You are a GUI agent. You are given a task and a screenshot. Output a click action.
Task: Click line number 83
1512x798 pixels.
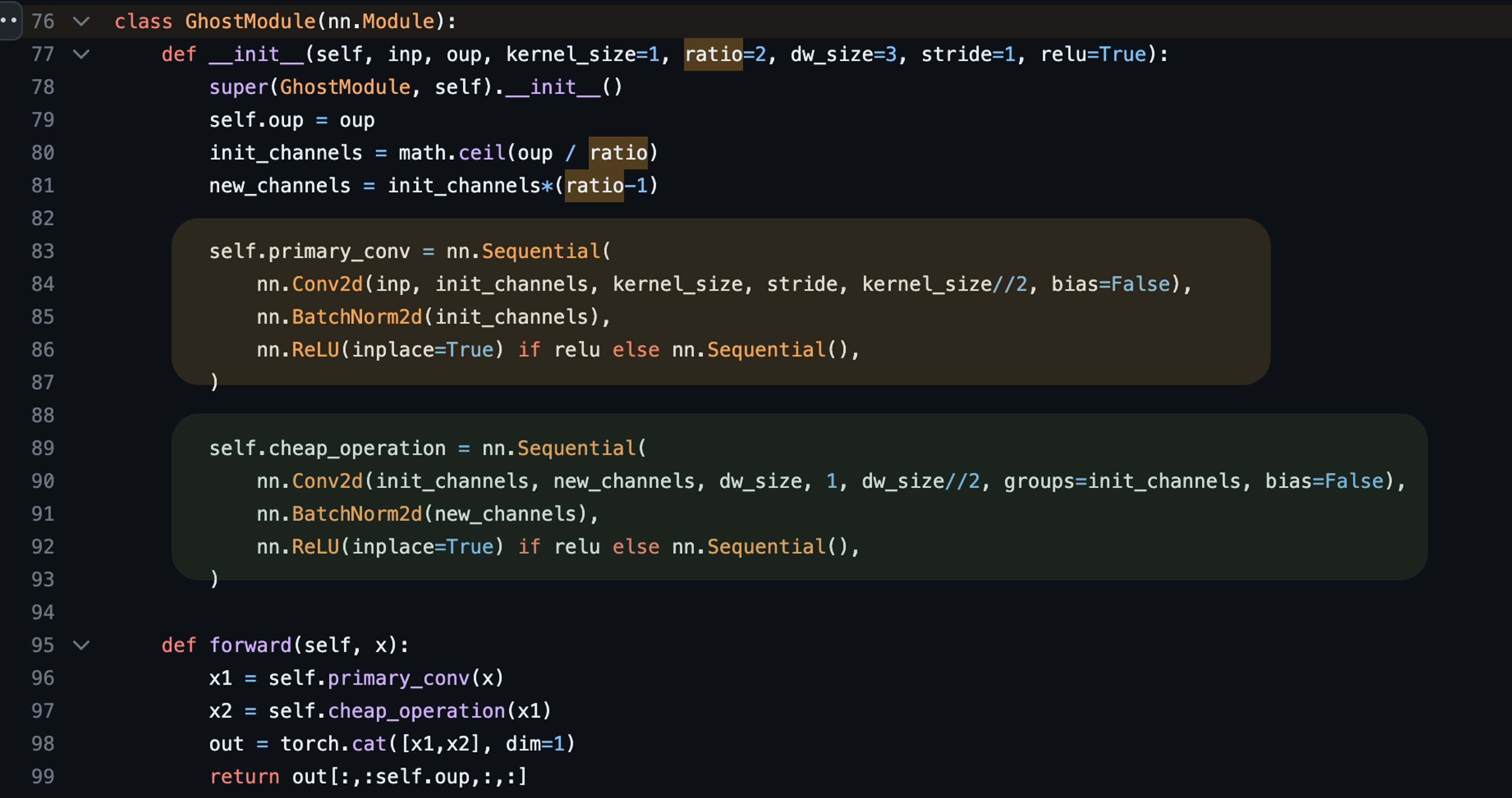coord(43,252)
